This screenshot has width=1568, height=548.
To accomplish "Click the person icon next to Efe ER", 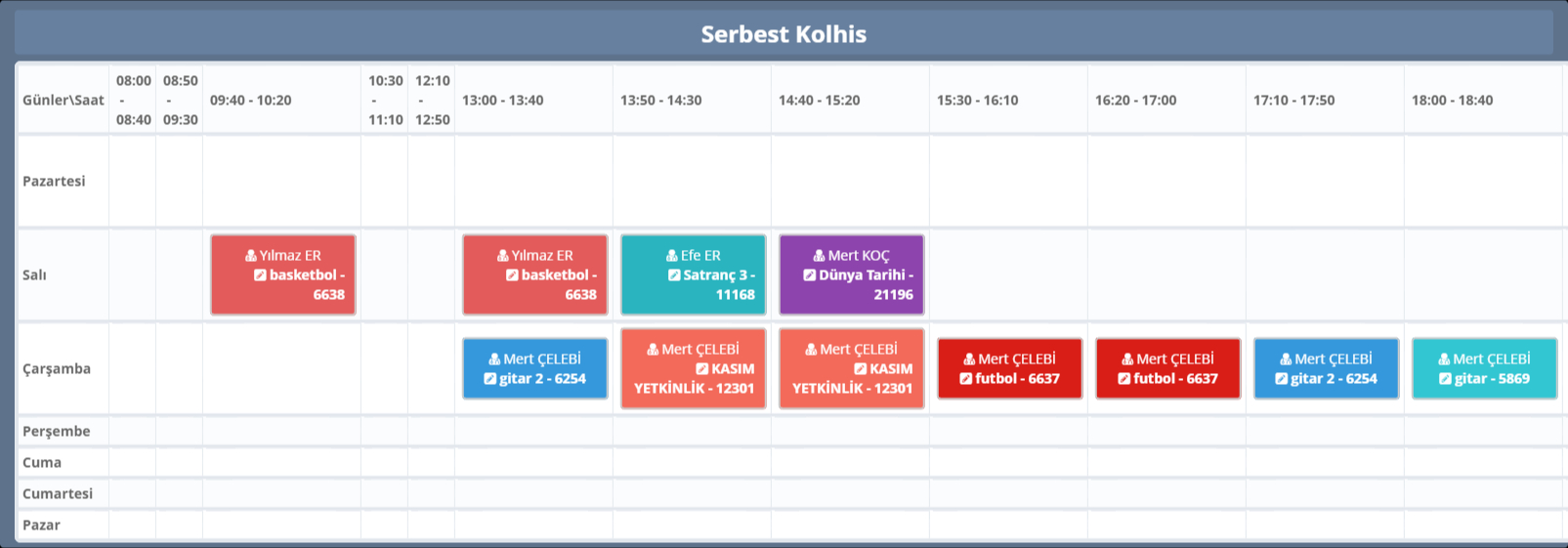I will click(672, 256).
